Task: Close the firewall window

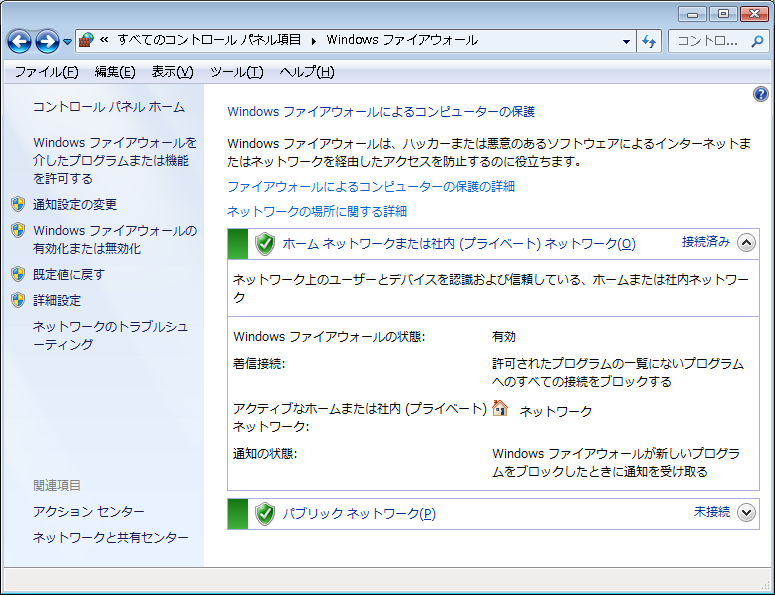Action: tap(754, 14)
